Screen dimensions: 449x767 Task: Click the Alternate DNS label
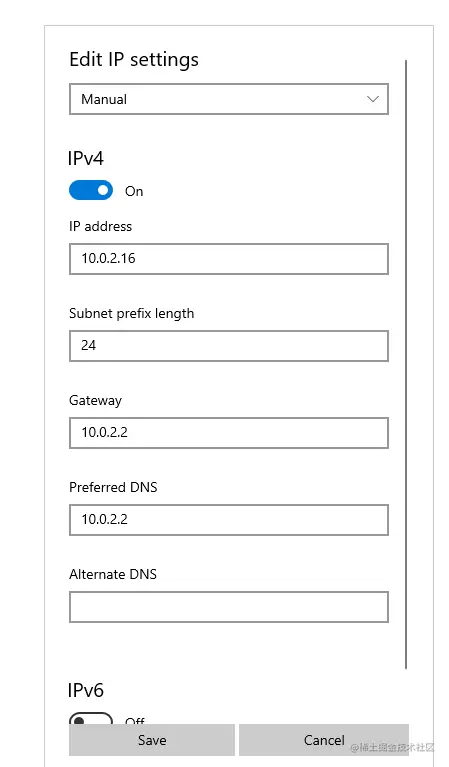point(113,574)
